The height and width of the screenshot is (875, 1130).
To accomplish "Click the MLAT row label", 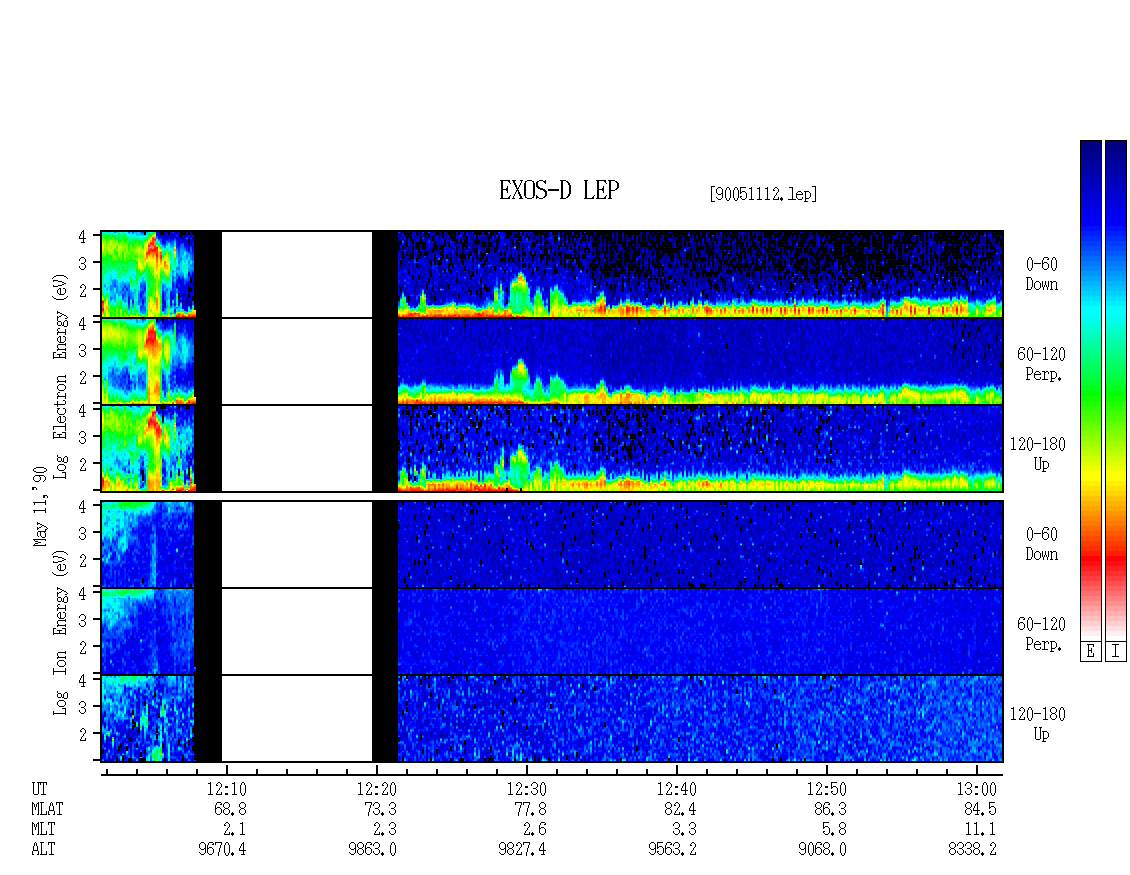I will (48, 809).
